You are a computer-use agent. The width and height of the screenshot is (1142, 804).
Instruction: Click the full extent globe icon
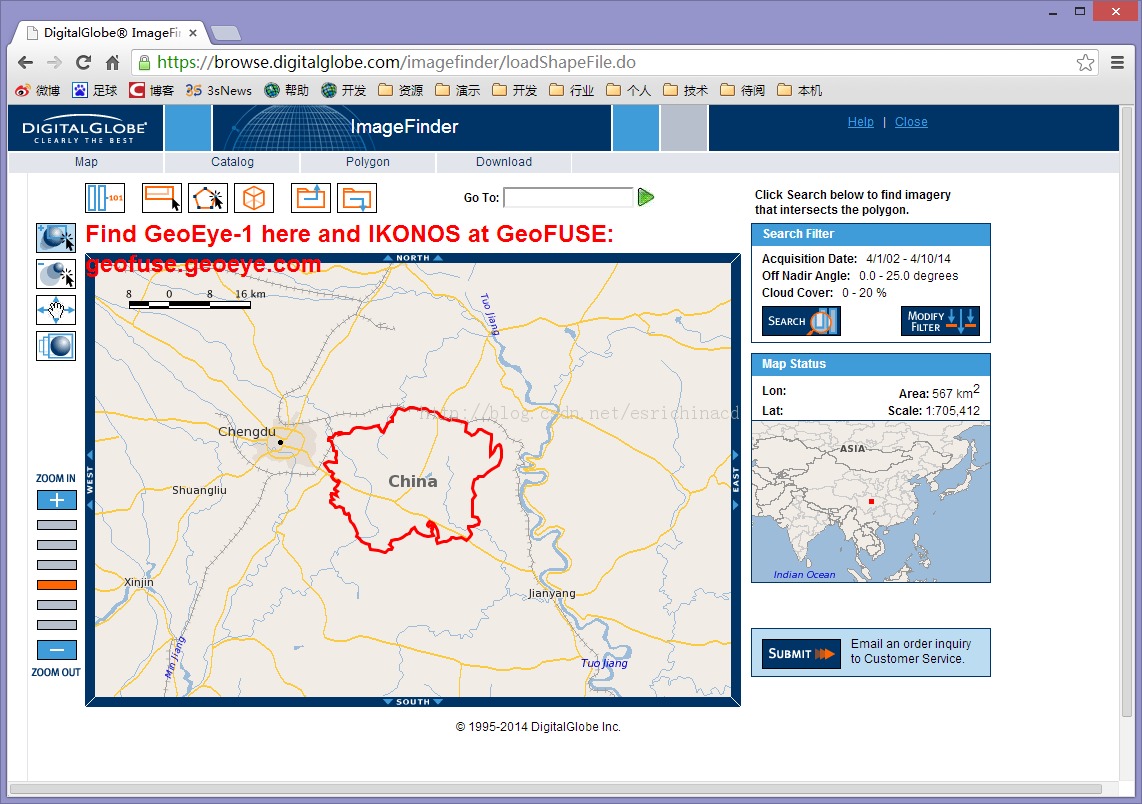click(56, 346)
